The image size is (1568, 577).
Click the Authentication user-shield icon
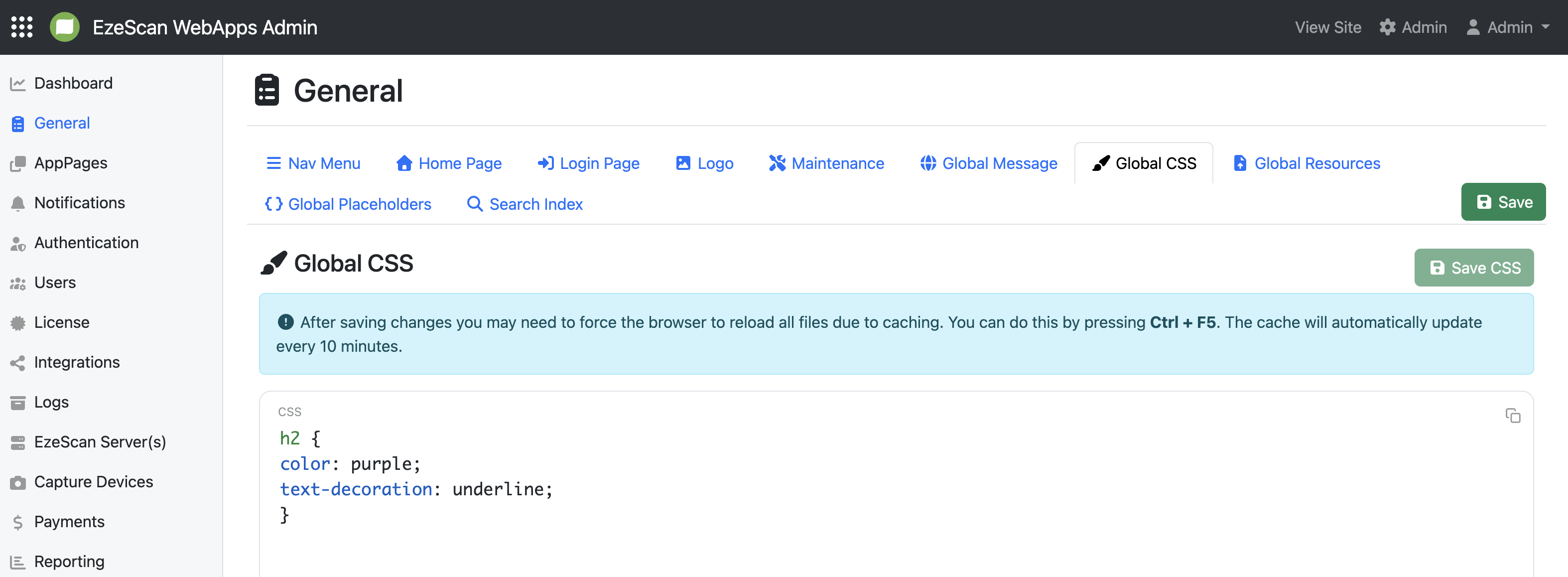coord(17,244)
